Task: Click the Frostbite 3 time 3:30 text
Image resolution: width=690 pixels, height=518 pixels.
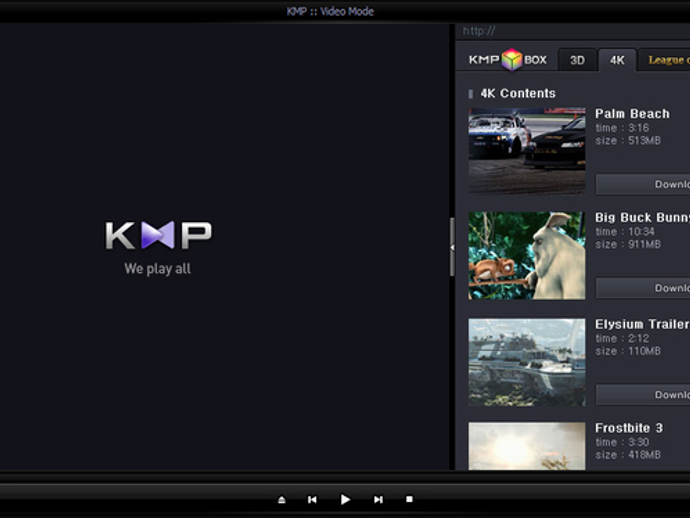Action: click(x=622, y=442)
